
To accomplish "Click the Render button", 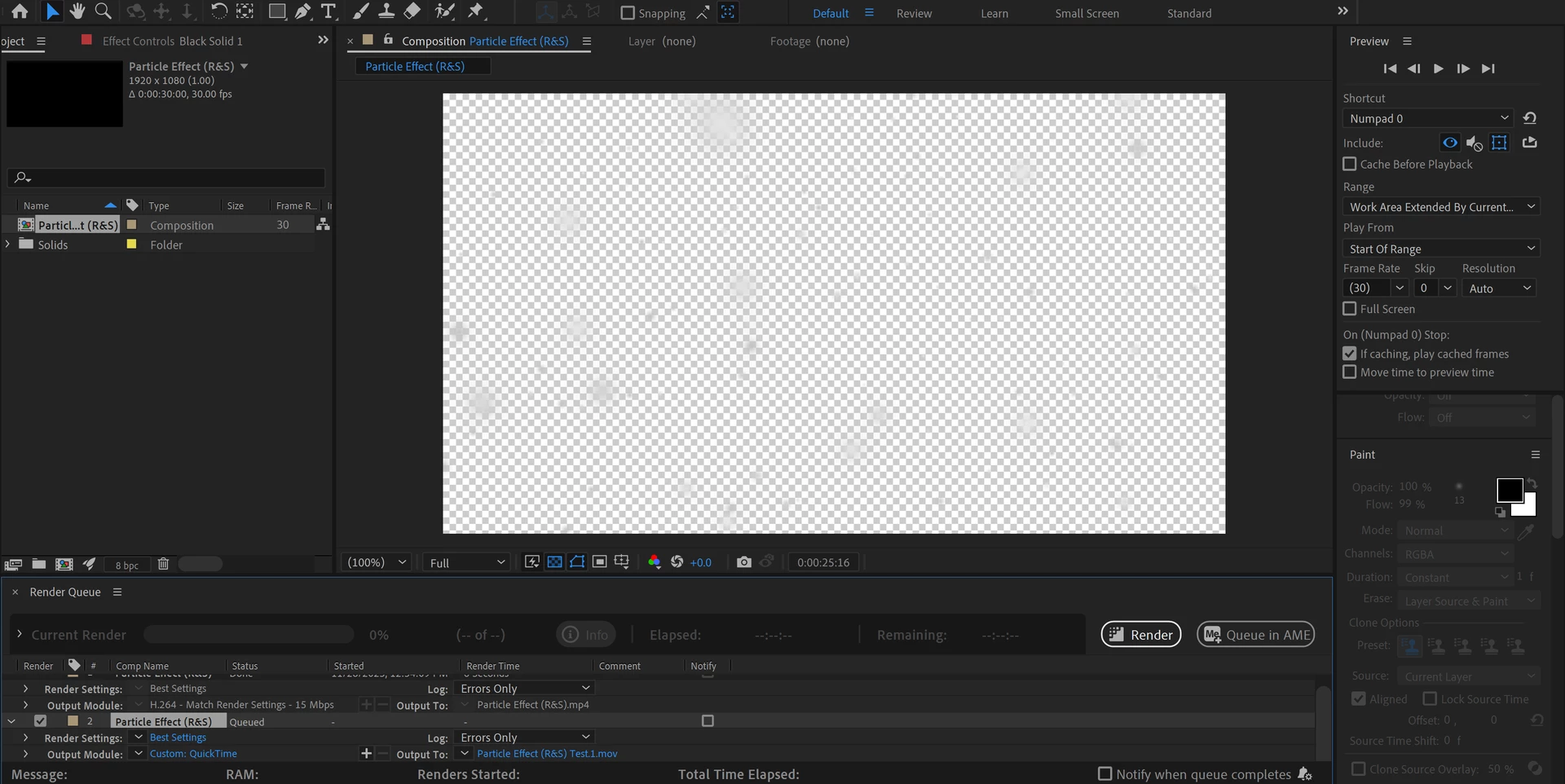I will pos(1141,634).
